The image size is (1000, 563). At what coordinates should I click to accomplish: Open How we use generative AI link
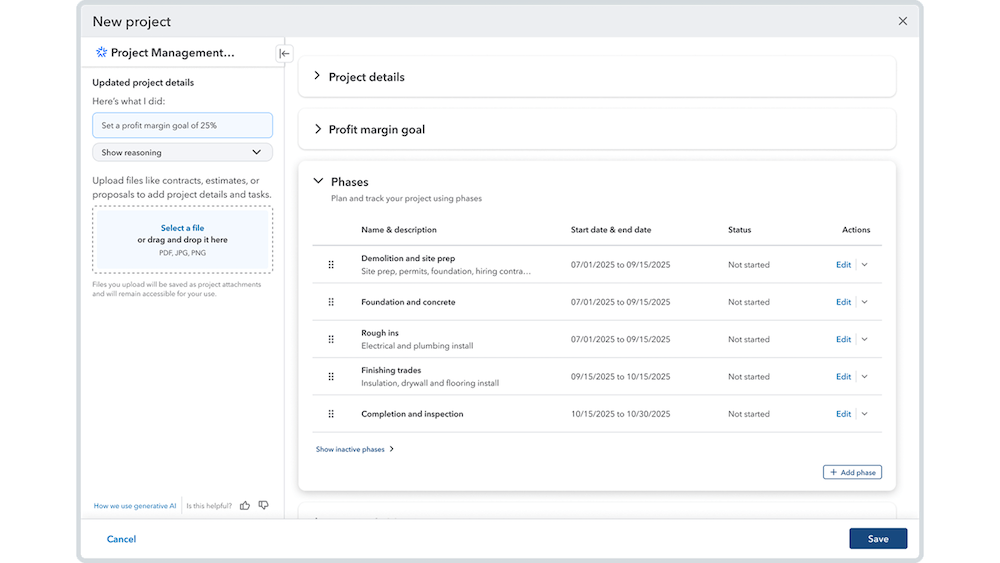[x=135, y=506]
